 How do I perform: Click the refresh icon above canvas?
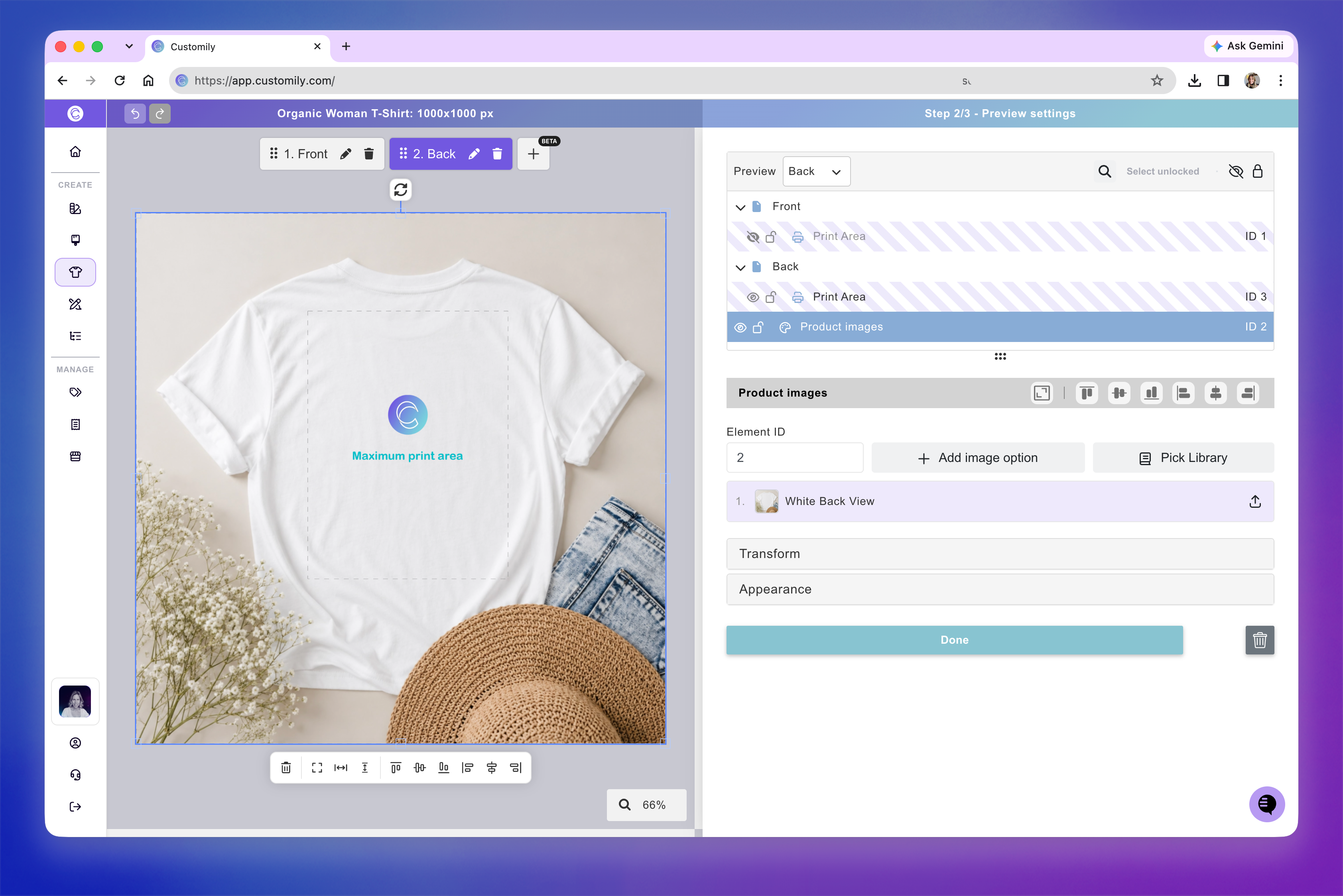tap(401, 190)
